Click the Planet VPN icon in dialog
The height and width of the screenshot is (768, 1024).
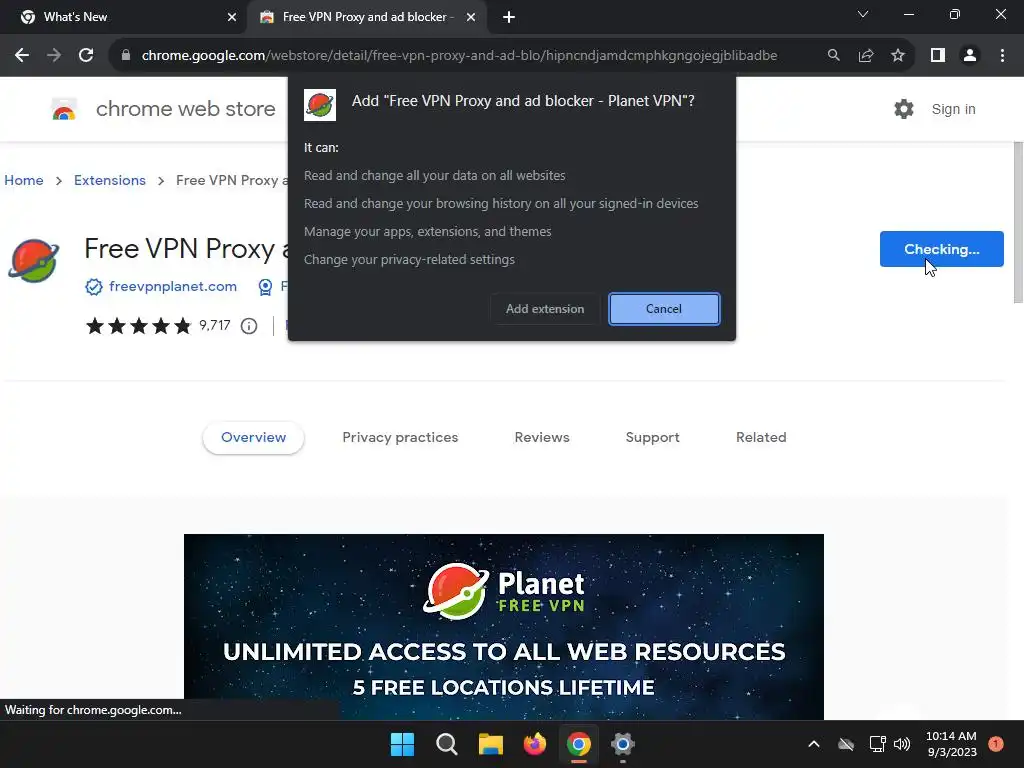(x=320, y=105)
